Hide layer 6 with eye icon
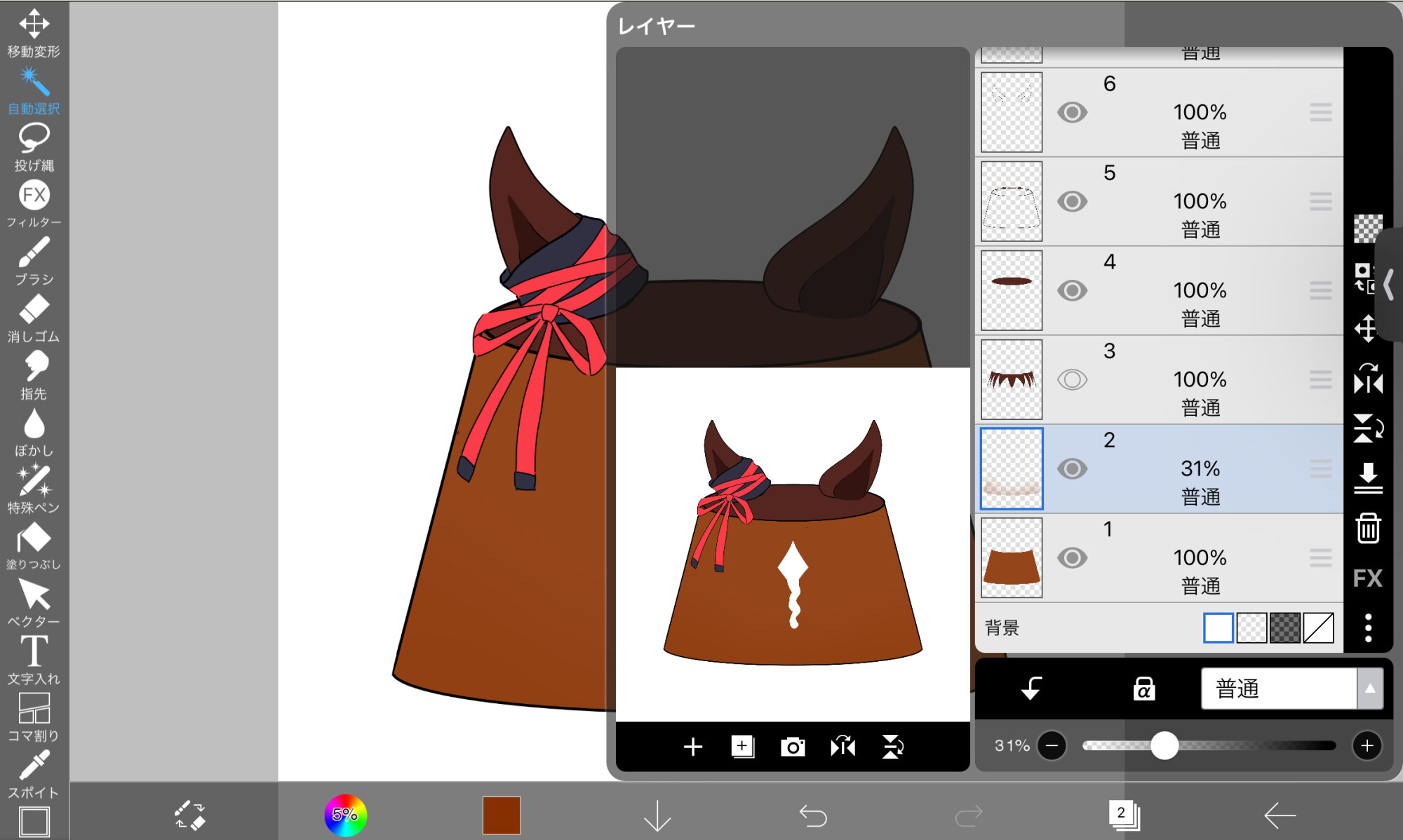The image size is (1403, 840). coord(1072,112)
